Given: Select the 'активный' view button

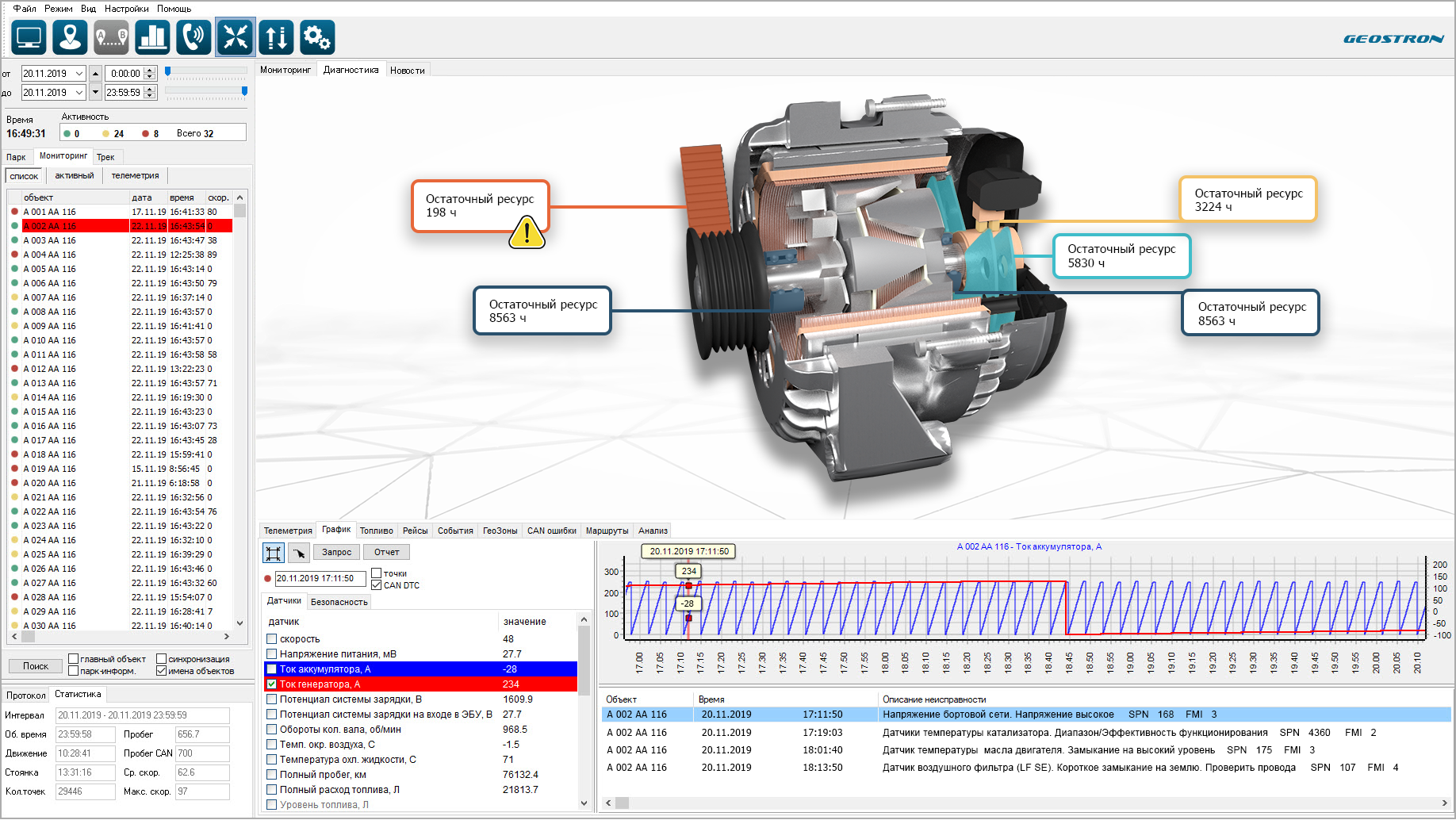Looking at the screenshot, I should tap(75, 176).
